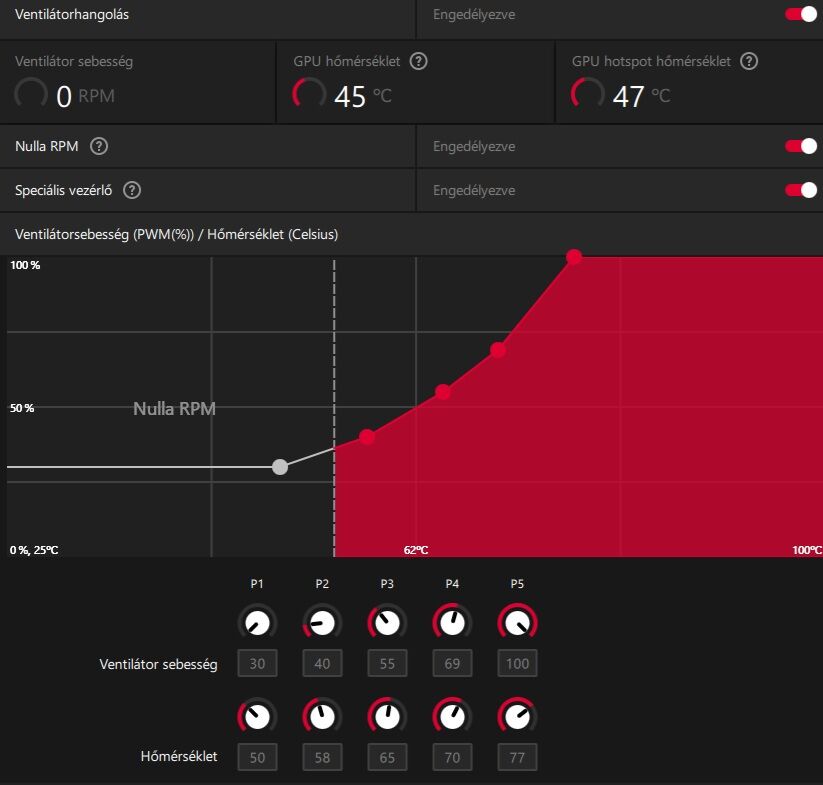Click the Ventilátor sebesség row label below graph
Viewport: 823px width, 785px height.
[x=159, y=664]
